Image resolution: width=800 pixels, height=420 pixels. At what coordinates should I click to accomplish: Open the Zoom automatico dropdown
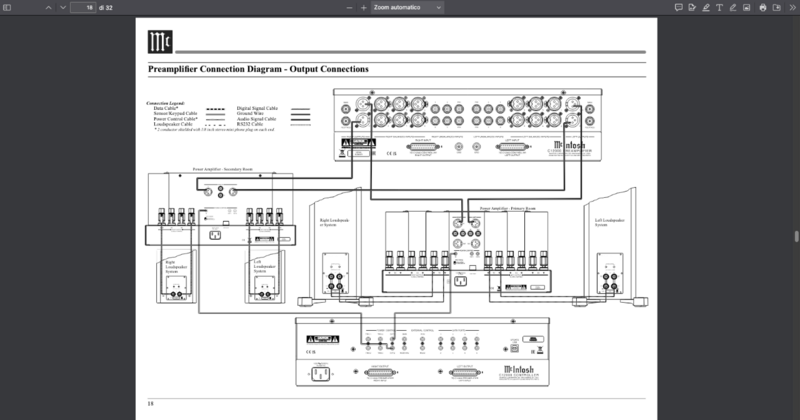tap(407, 8)
